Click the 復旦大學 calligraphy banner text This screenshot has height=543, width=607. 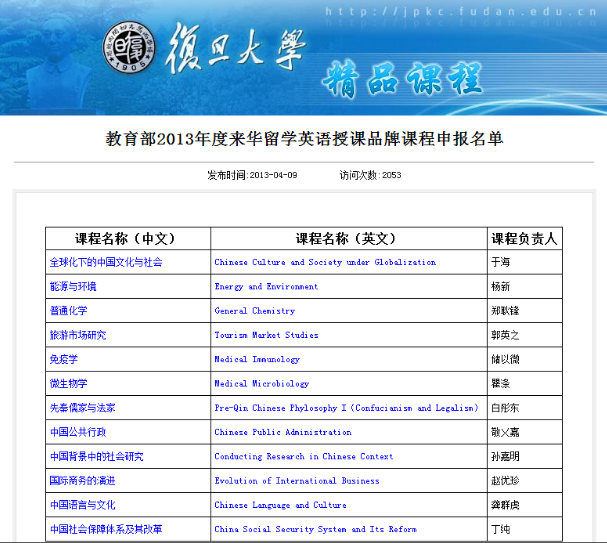236,47
